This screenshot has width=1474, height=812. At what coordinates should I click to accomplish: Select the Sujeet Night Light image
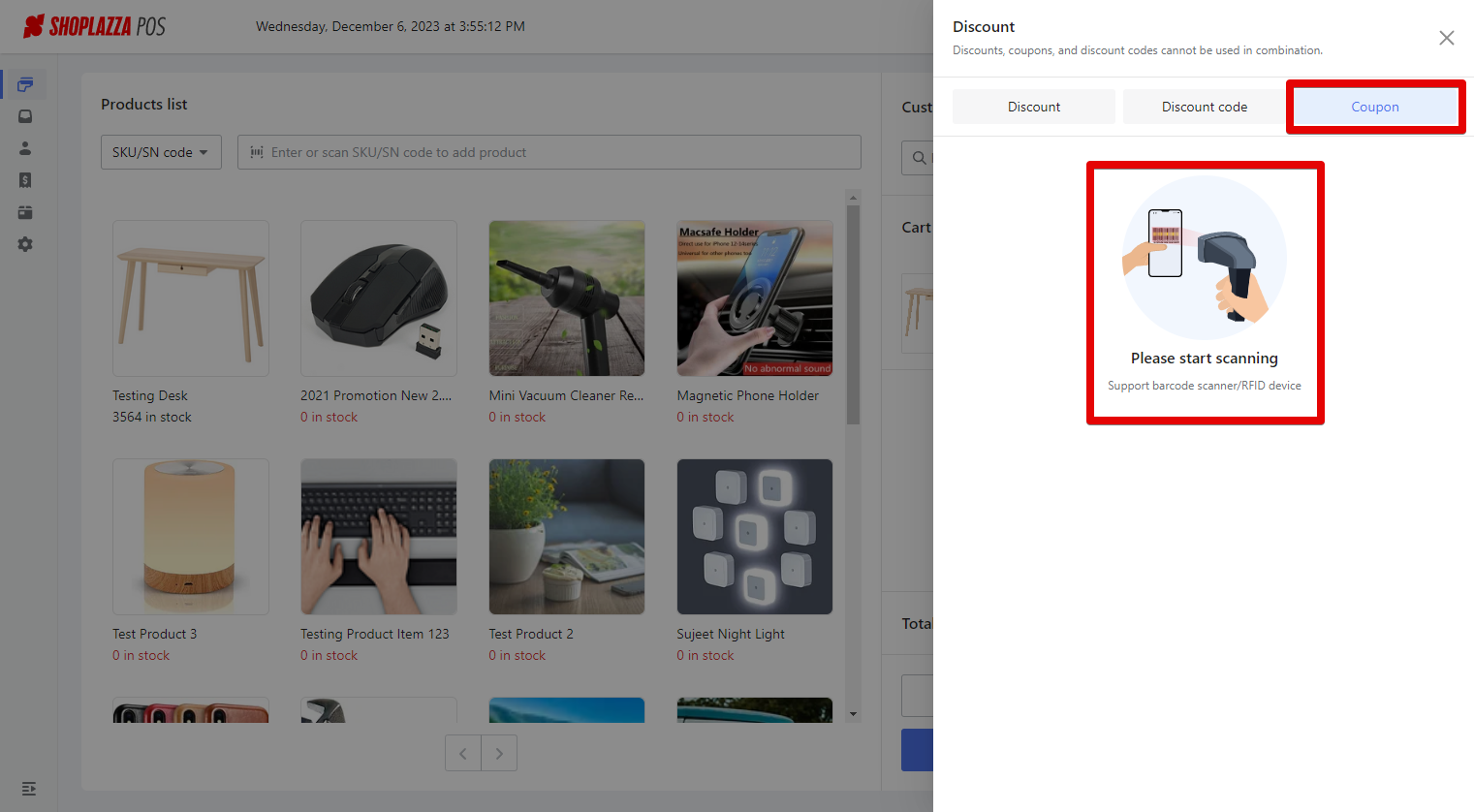point(755,537)
